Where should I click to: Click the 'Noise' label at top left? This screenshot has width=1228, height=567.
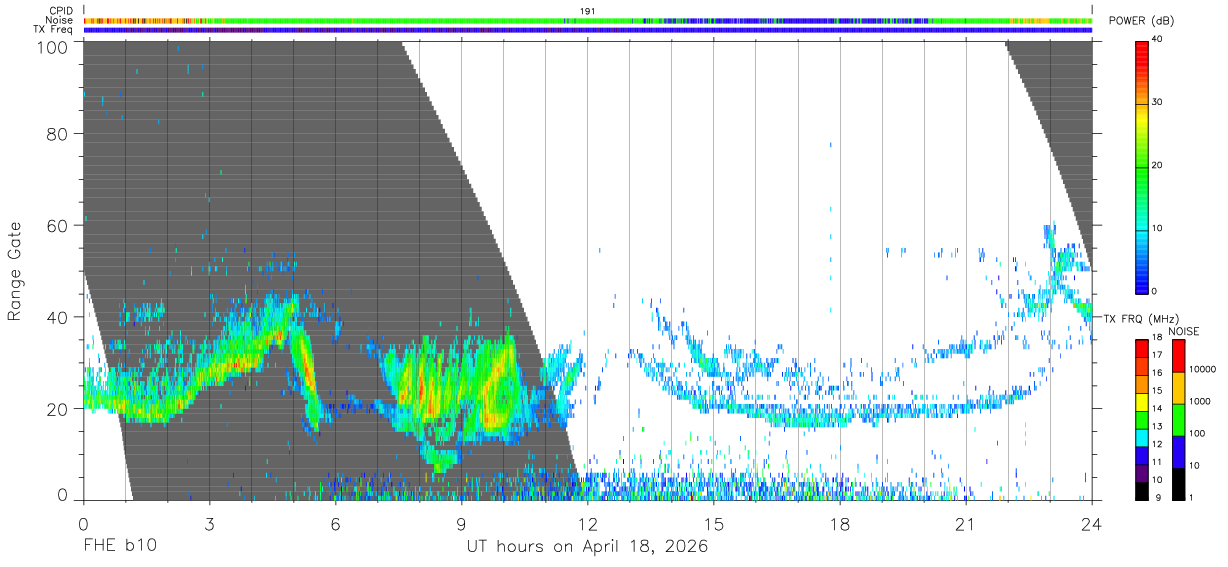(59, 20)
